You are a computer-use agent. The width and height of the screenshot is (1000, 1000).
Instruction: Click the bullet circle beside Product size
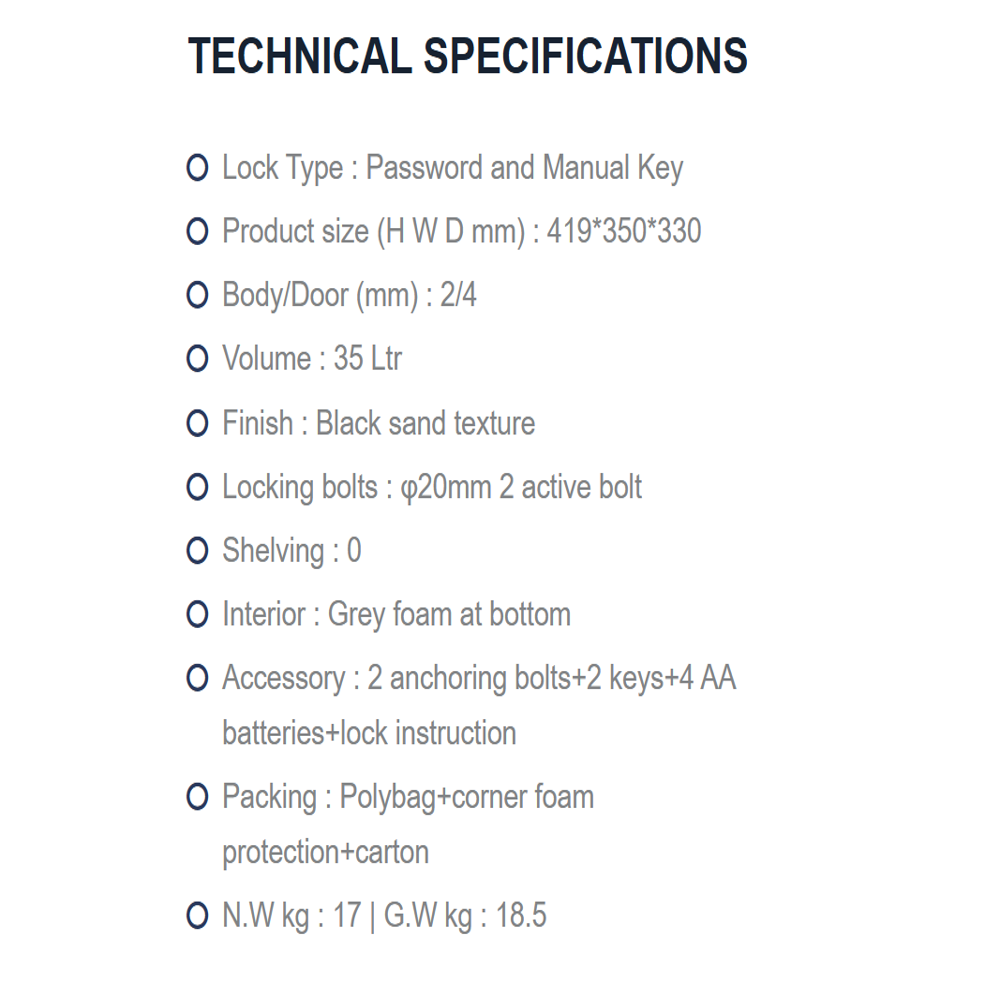click(x=197, y=231)
